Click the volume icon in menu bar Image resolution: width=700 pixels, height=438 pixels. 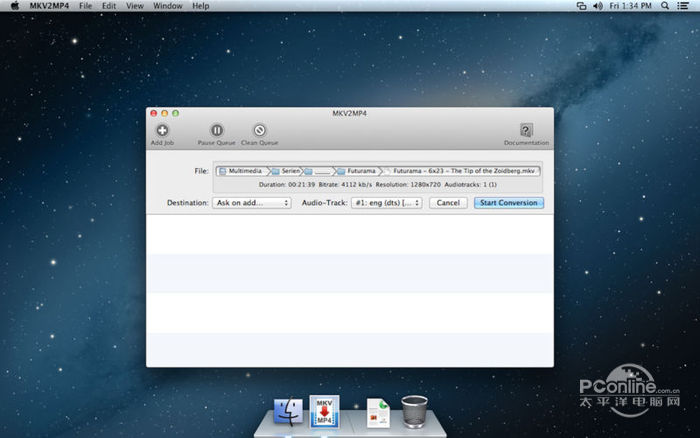597,6
